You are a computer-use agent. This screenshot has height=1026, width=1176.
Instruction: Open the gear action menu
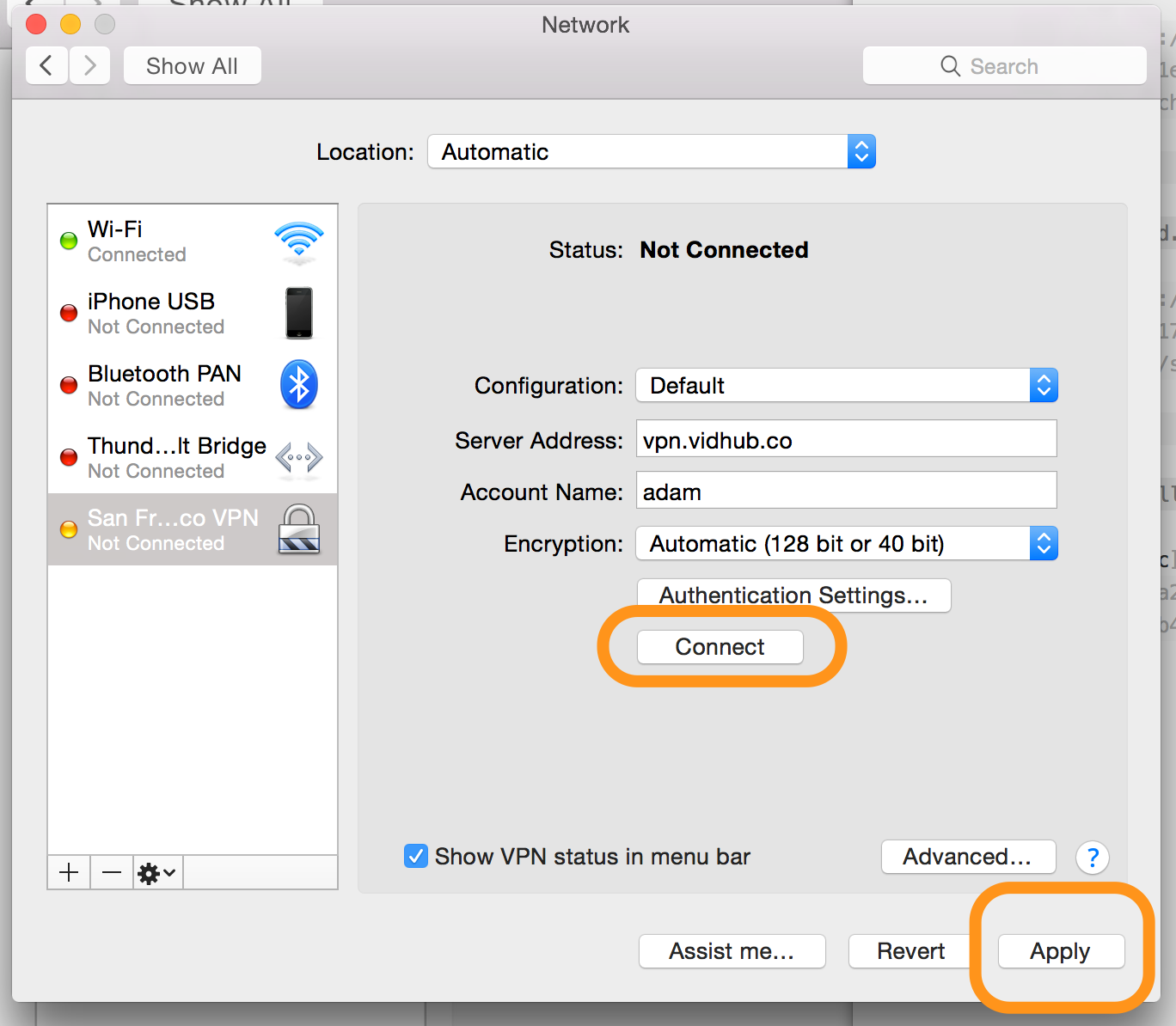click(157, 873)
